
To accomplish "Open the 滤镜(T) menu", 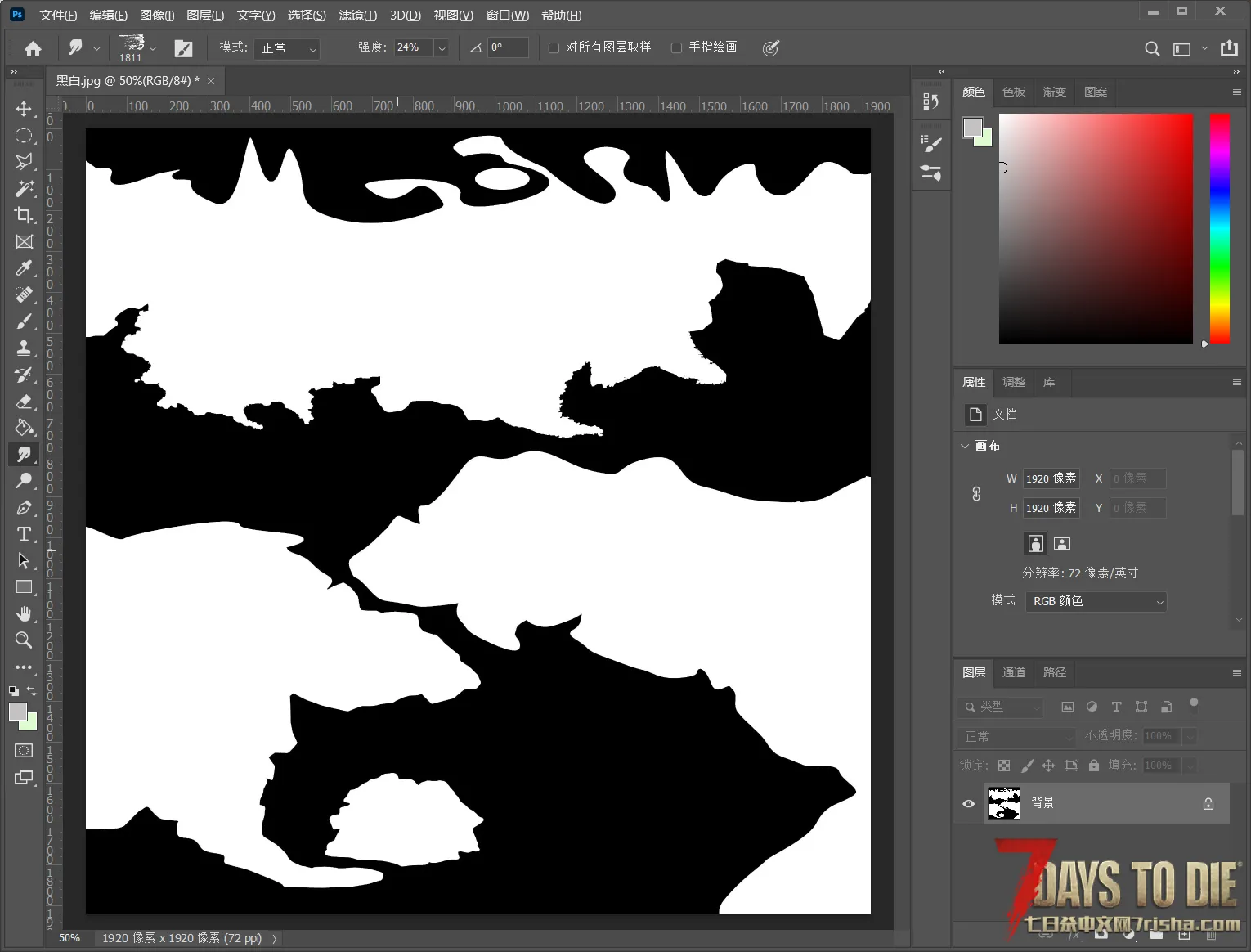I will [357, 16].
